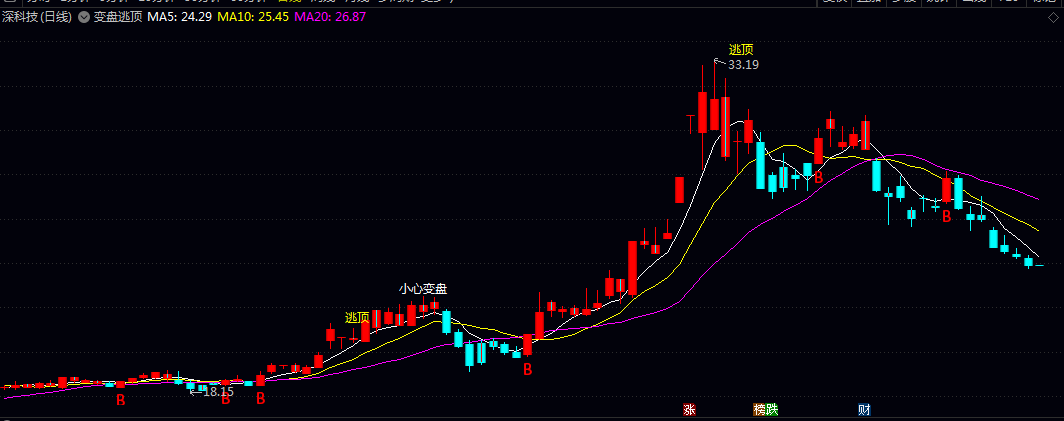Image resolution: width=1064 pixels, height=421 pixels.
Task: Click the diamond icon at chart top-right
Action: 1052,17
